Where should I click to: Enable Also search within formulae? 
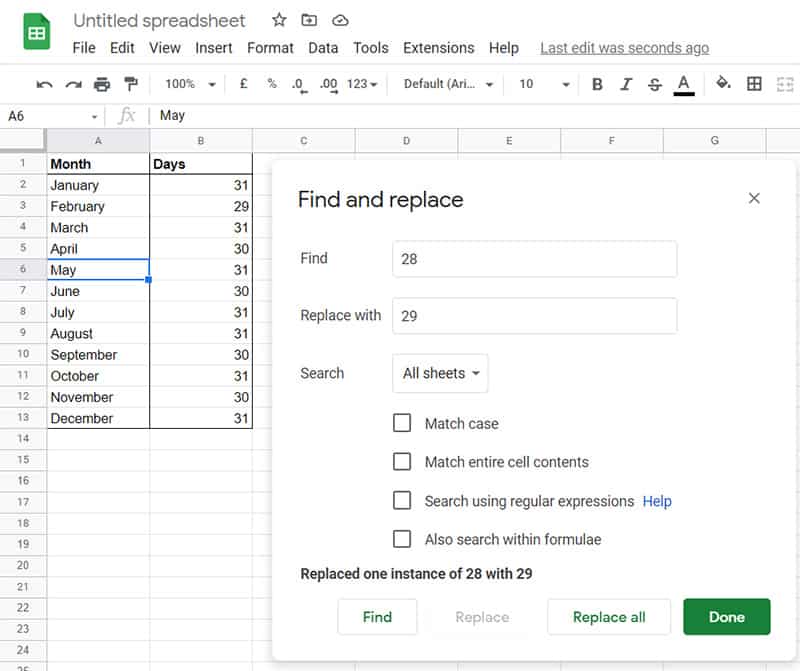tap(402, 539)
